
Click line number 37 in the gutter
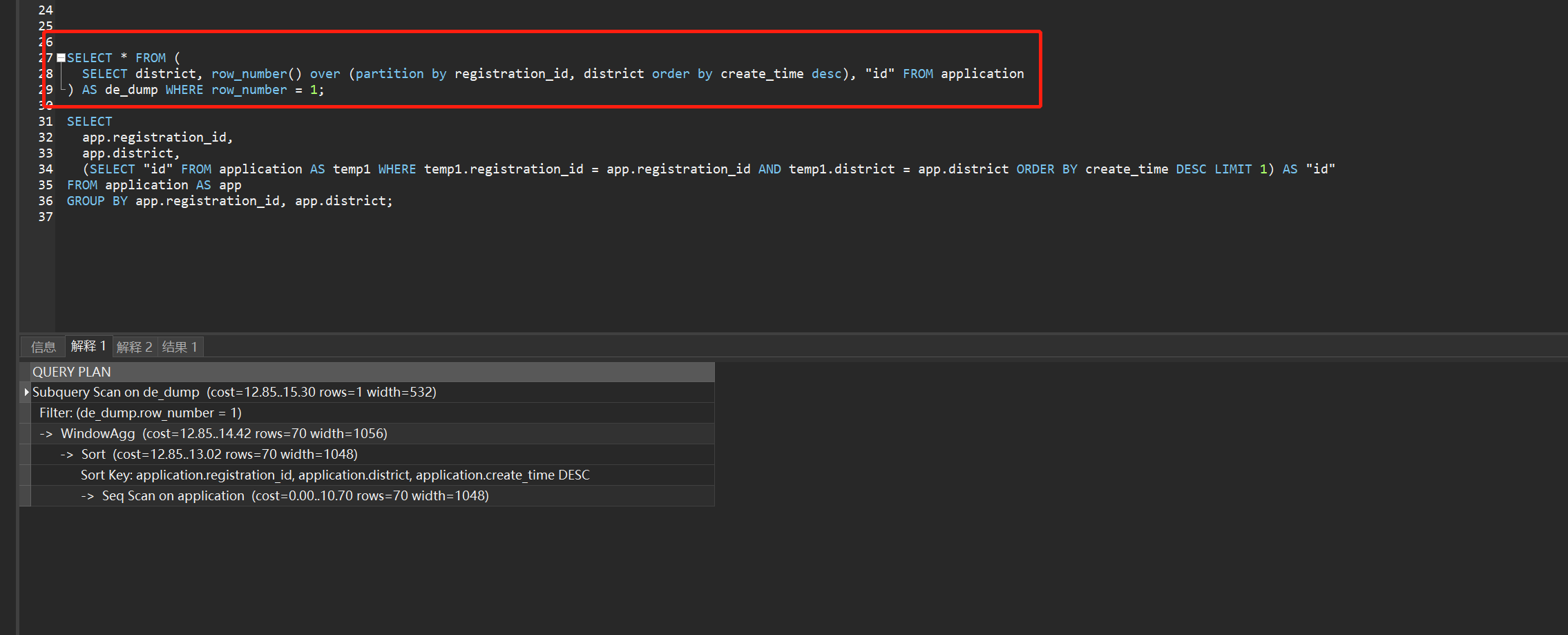46,217
